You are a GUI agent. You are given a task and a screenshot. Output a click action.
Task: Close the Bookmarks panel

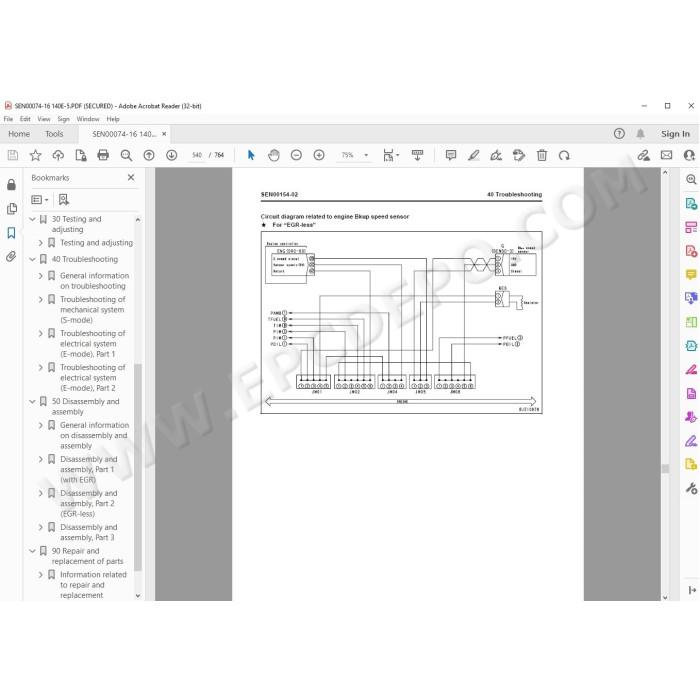coord(131,178)
